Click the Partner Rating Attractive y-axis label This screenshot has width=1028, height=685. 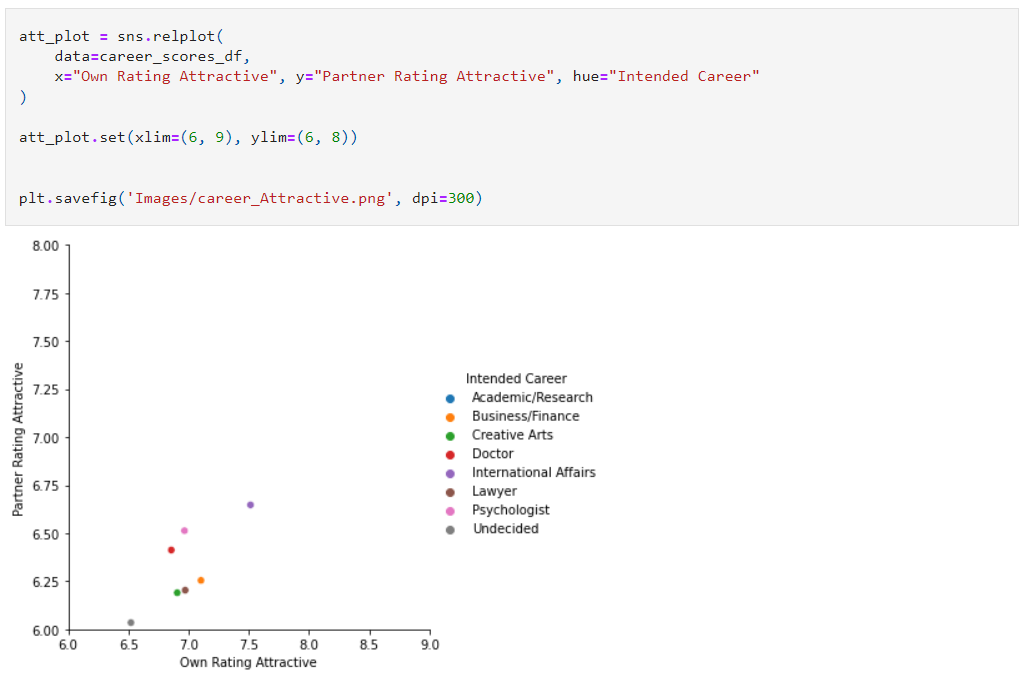point(18,437)
